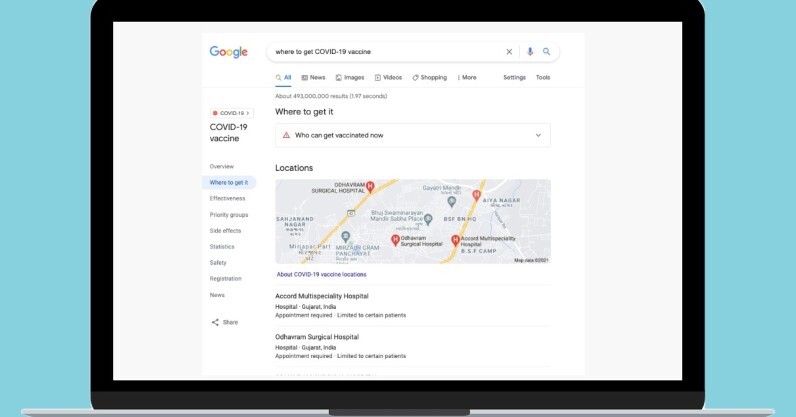Click into the search input field

coord(380,52)
